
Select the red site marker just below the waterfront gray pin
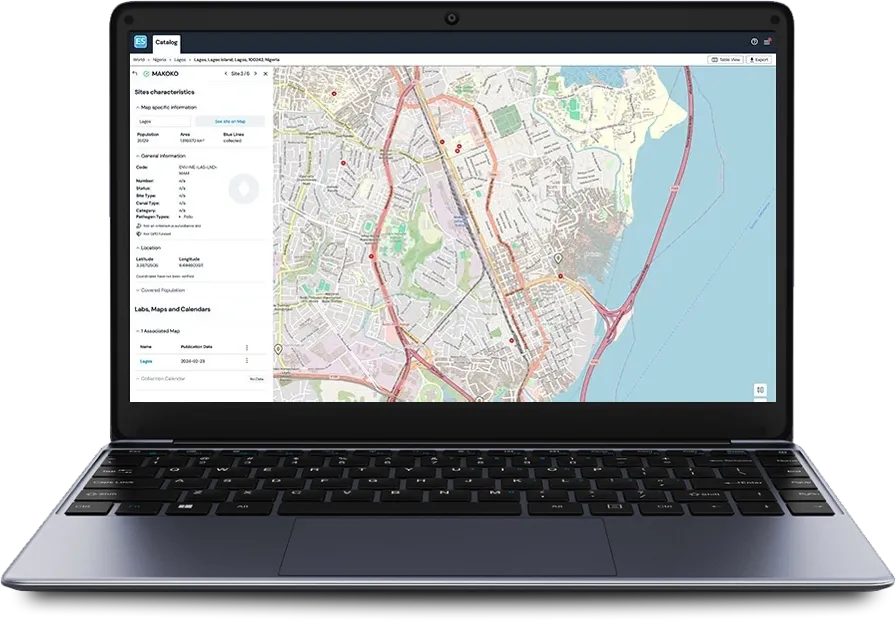point(561,277)
